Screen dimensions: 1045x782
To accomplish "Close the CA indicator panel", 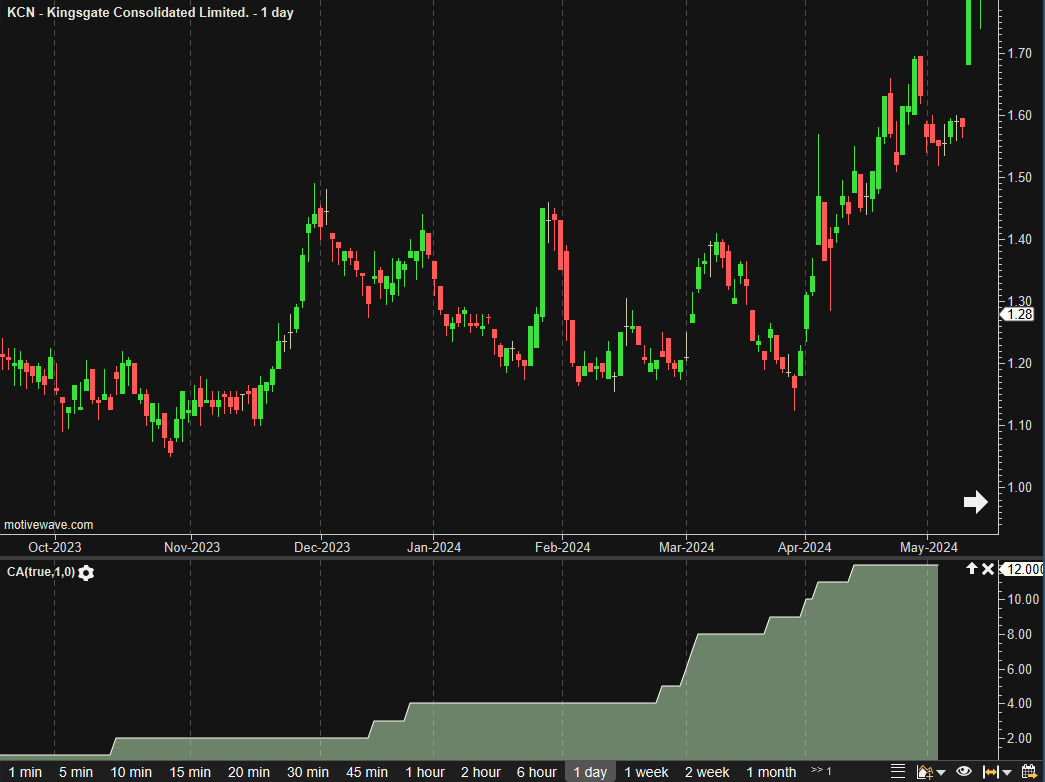I will click(x=988, y=569).
